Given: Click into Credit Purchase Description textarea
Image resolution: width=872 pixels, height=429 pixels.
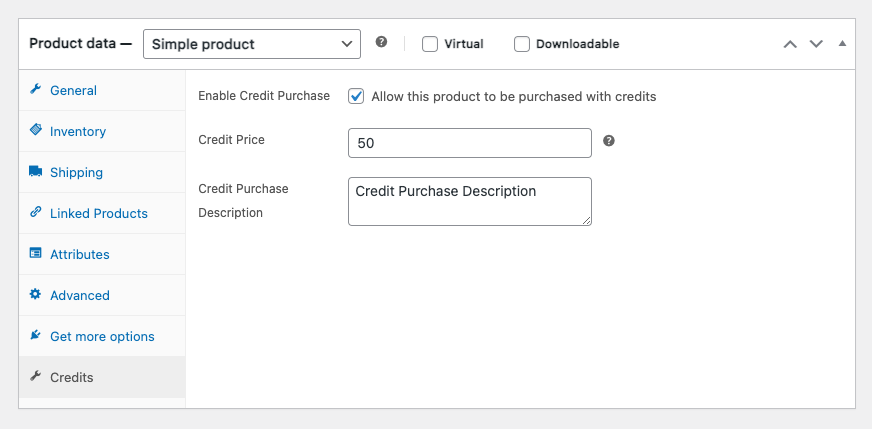Looking at the screenshot, I should (x=469, y=201).
